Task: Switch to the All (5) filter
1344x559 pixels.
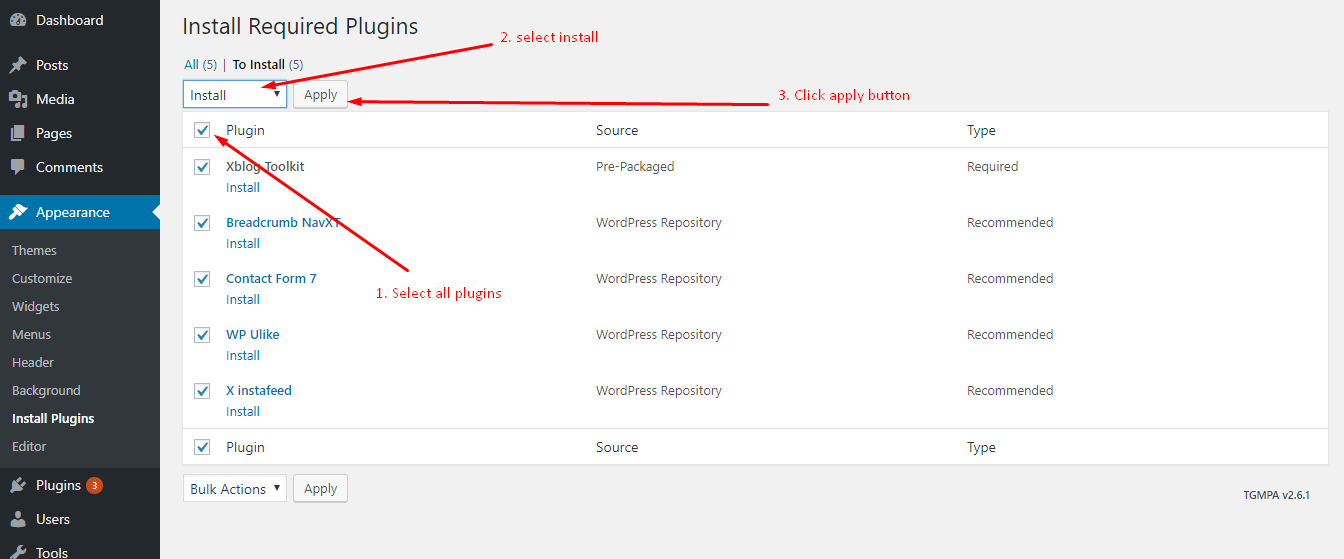Action: (200, 64)
